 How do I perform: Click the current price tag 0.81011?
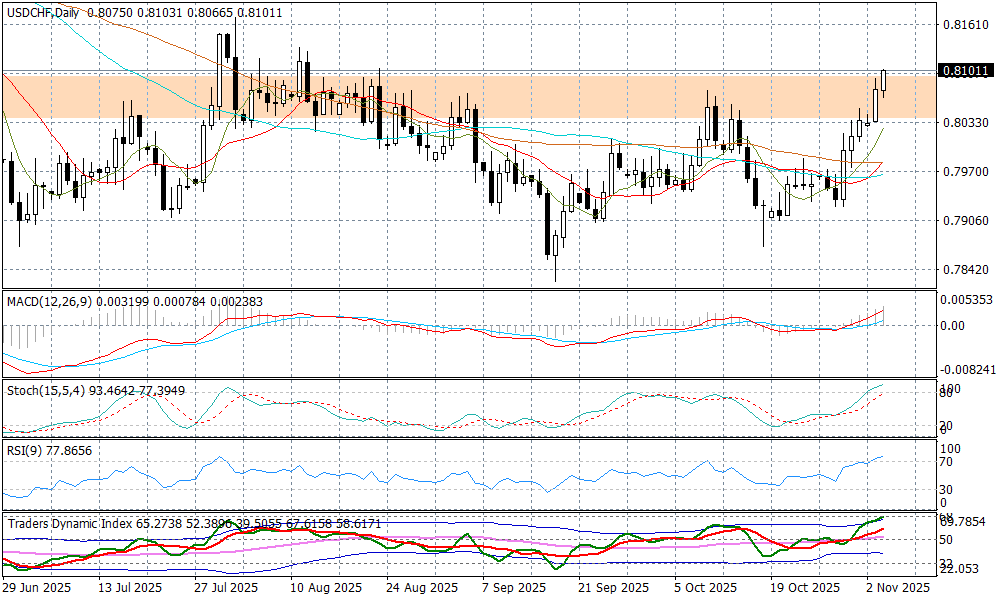pos(966,71)
